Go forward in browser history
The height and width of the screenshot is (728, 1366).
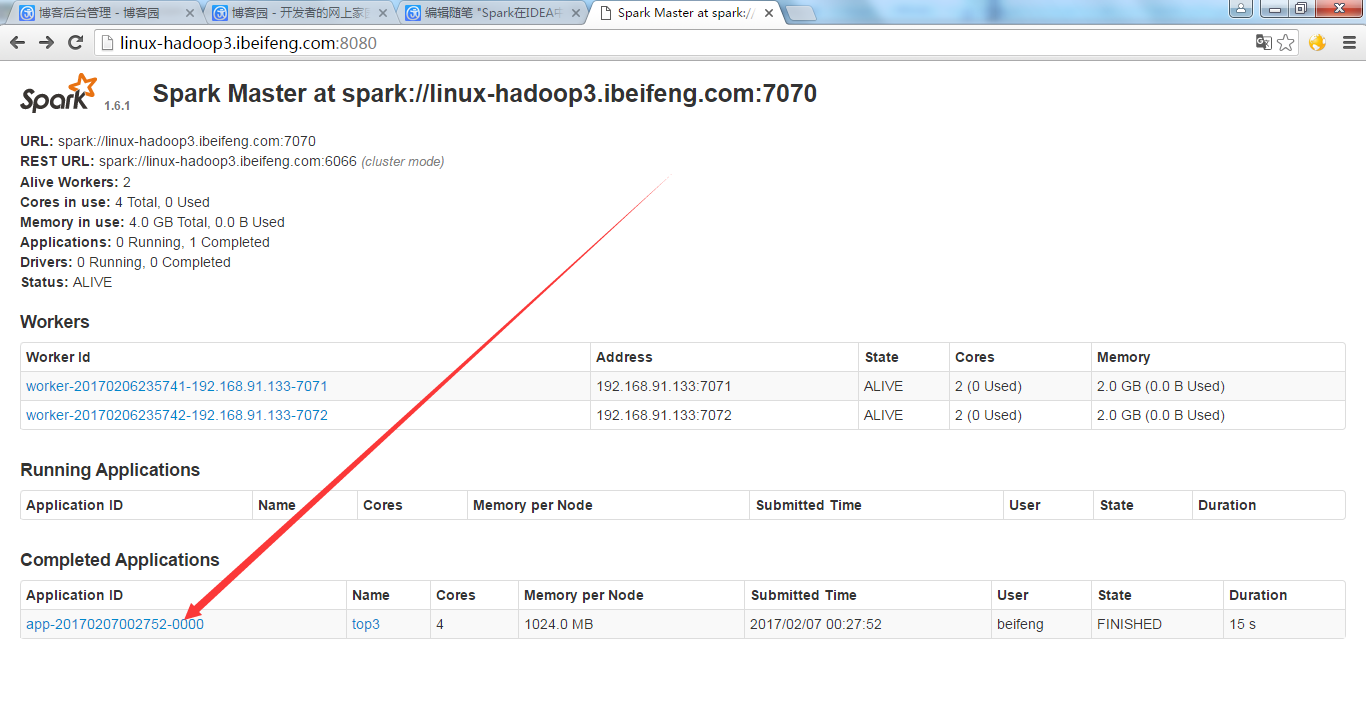click(x=46, y=43)
